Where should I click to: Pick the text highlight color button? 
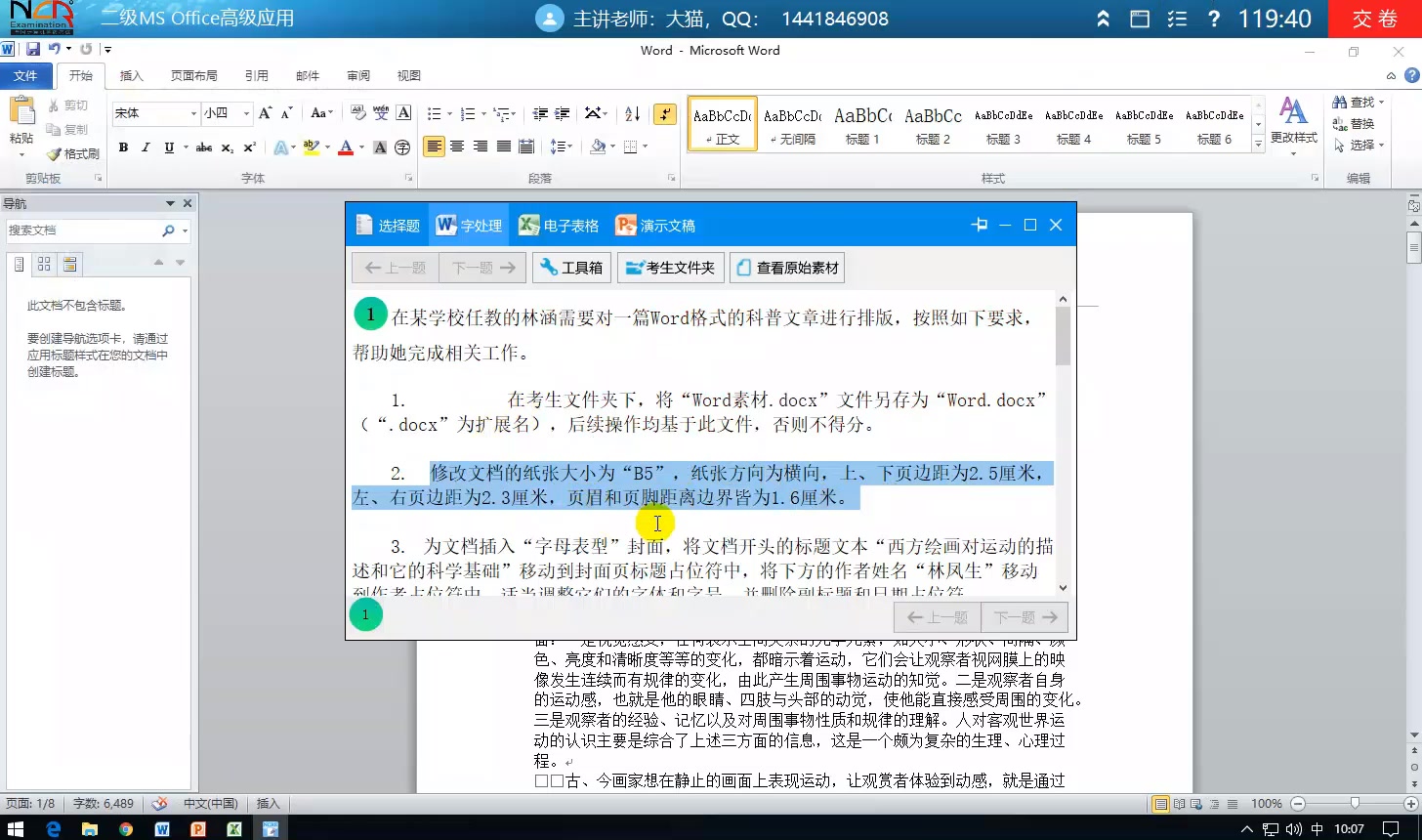pos(311,147)
